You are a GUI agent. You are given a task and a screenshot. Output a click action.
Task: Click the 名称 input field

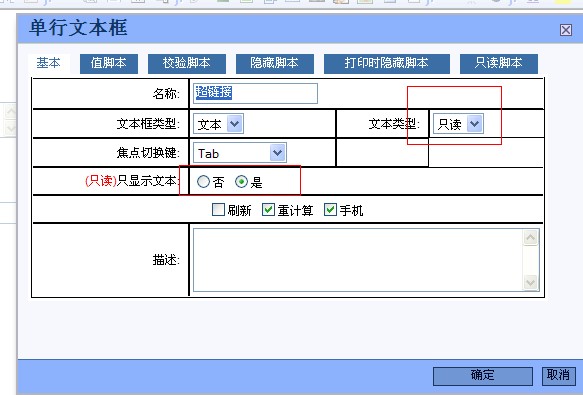pyautogui.click(x=255, y=93)
